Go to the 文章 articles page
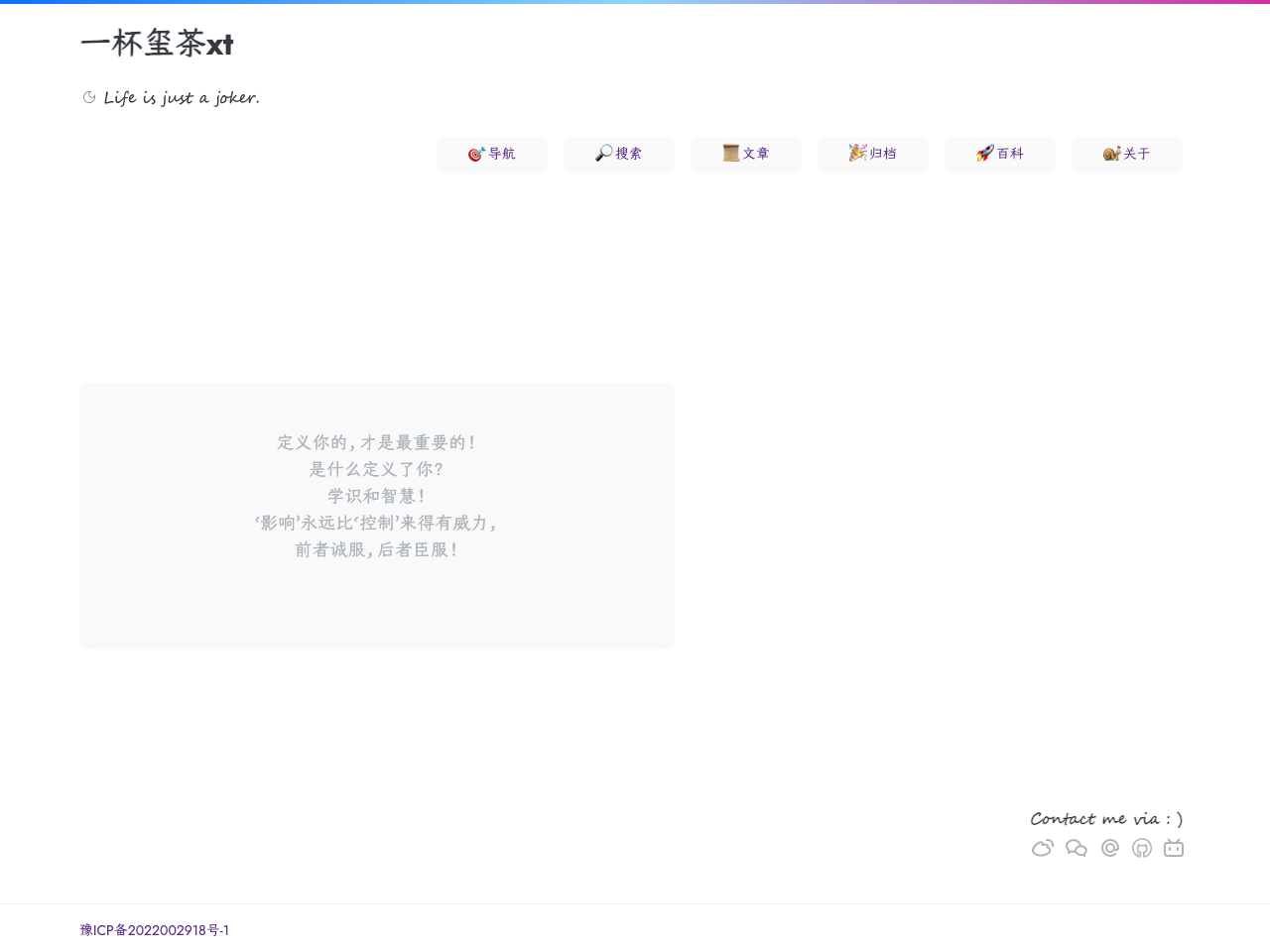 [746, 155]
